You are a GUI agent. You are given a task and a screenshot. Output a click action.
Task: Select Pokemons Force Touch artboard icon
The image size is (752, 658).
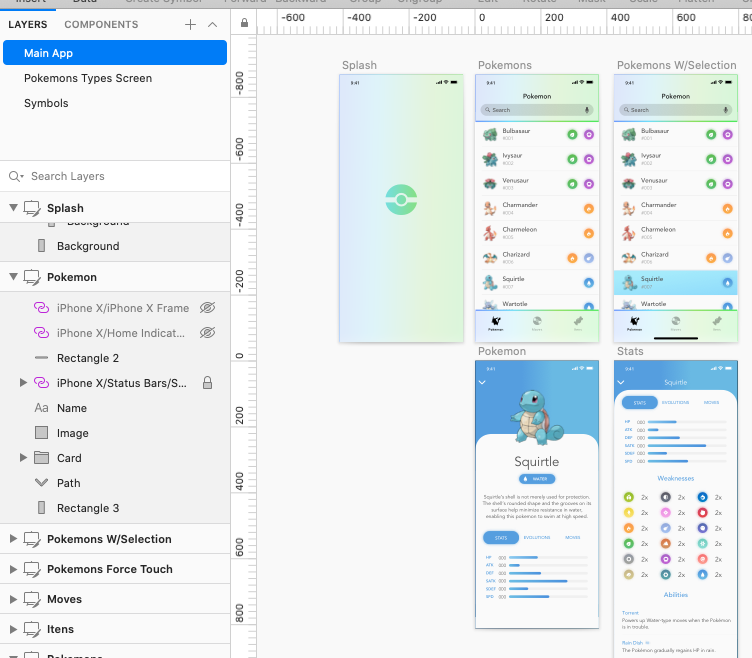(x=32, y=570)
